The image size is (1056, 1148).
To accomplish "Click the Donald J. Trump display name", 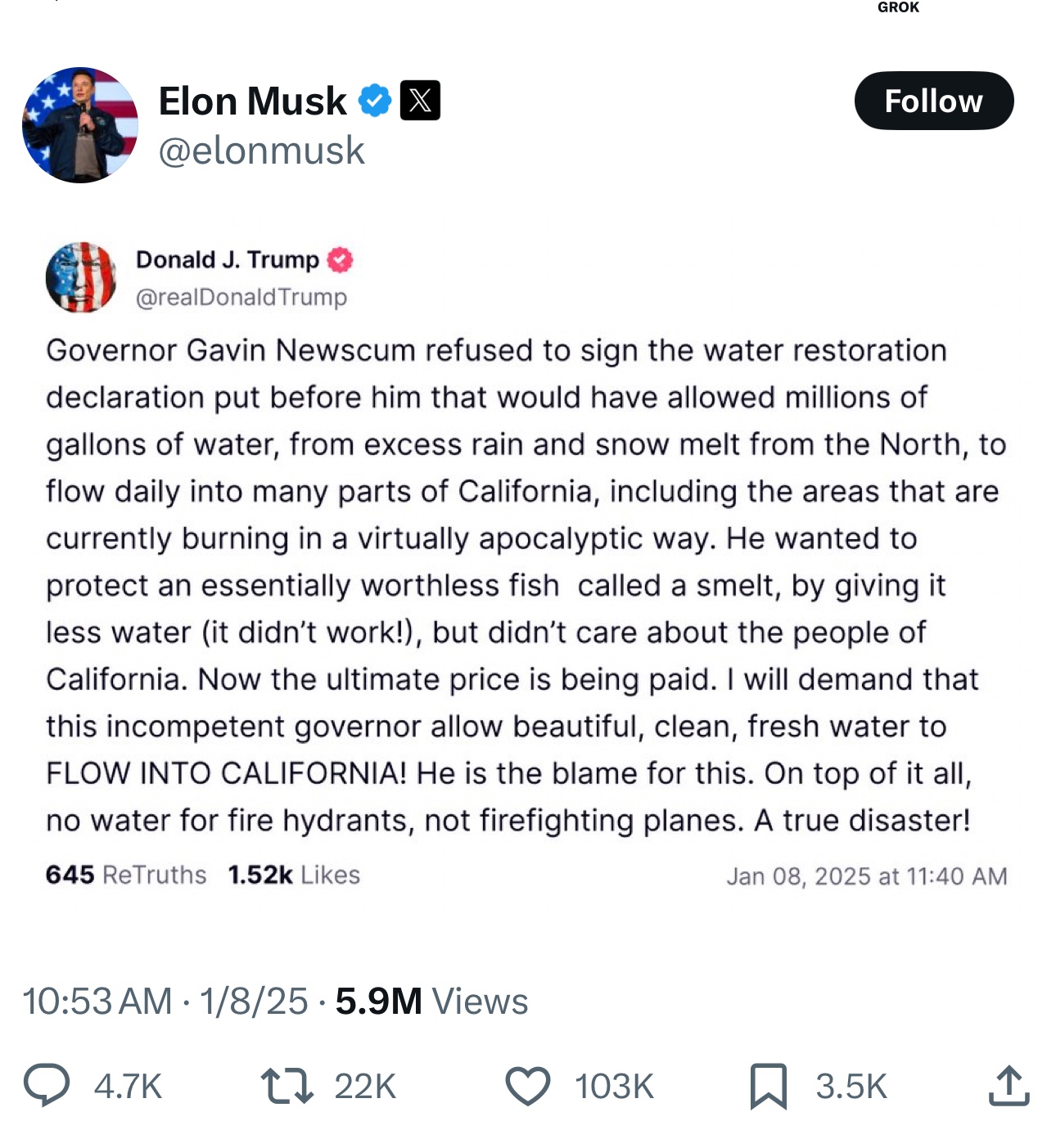I will tap(227, 259).
